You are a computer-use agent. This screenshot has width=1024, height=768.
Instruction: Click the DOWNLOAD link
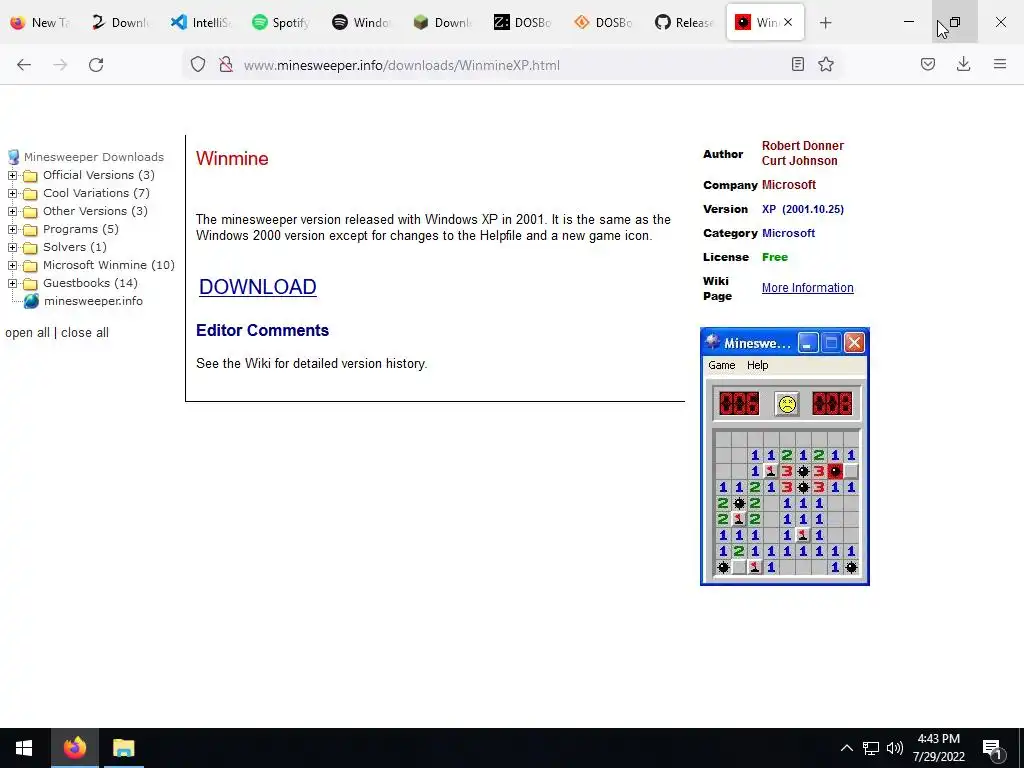[x=258, y=287]
